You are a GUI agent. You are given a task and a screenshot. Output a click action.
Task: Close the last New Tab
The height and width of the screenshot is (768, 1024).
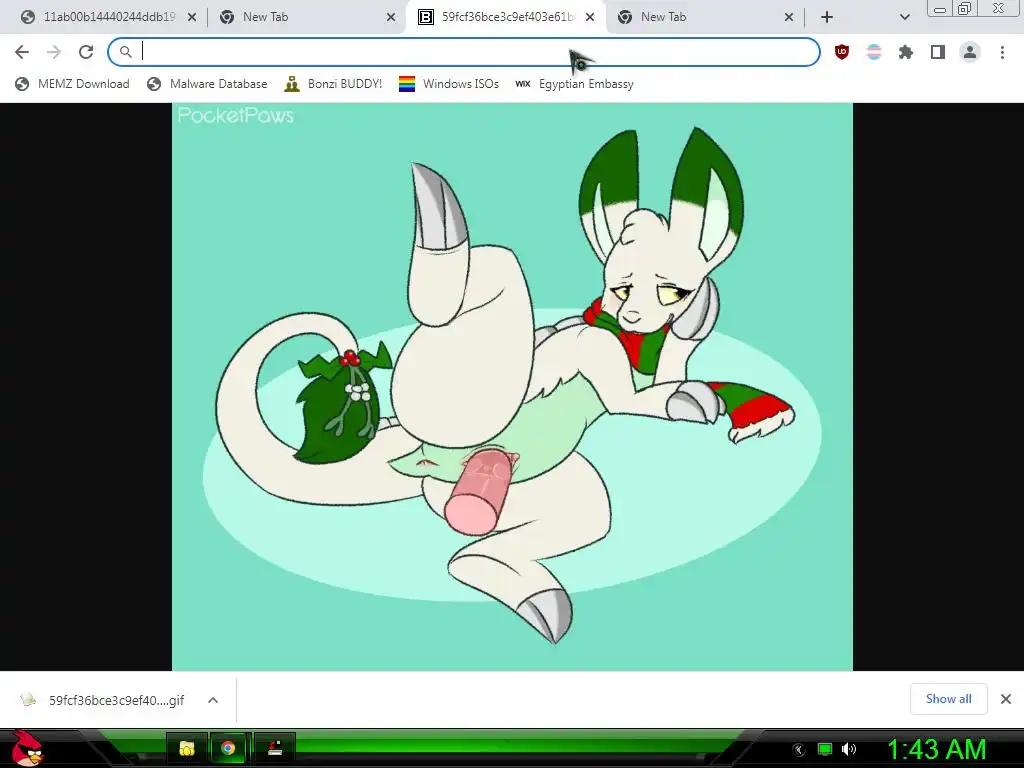pos(789,17)
